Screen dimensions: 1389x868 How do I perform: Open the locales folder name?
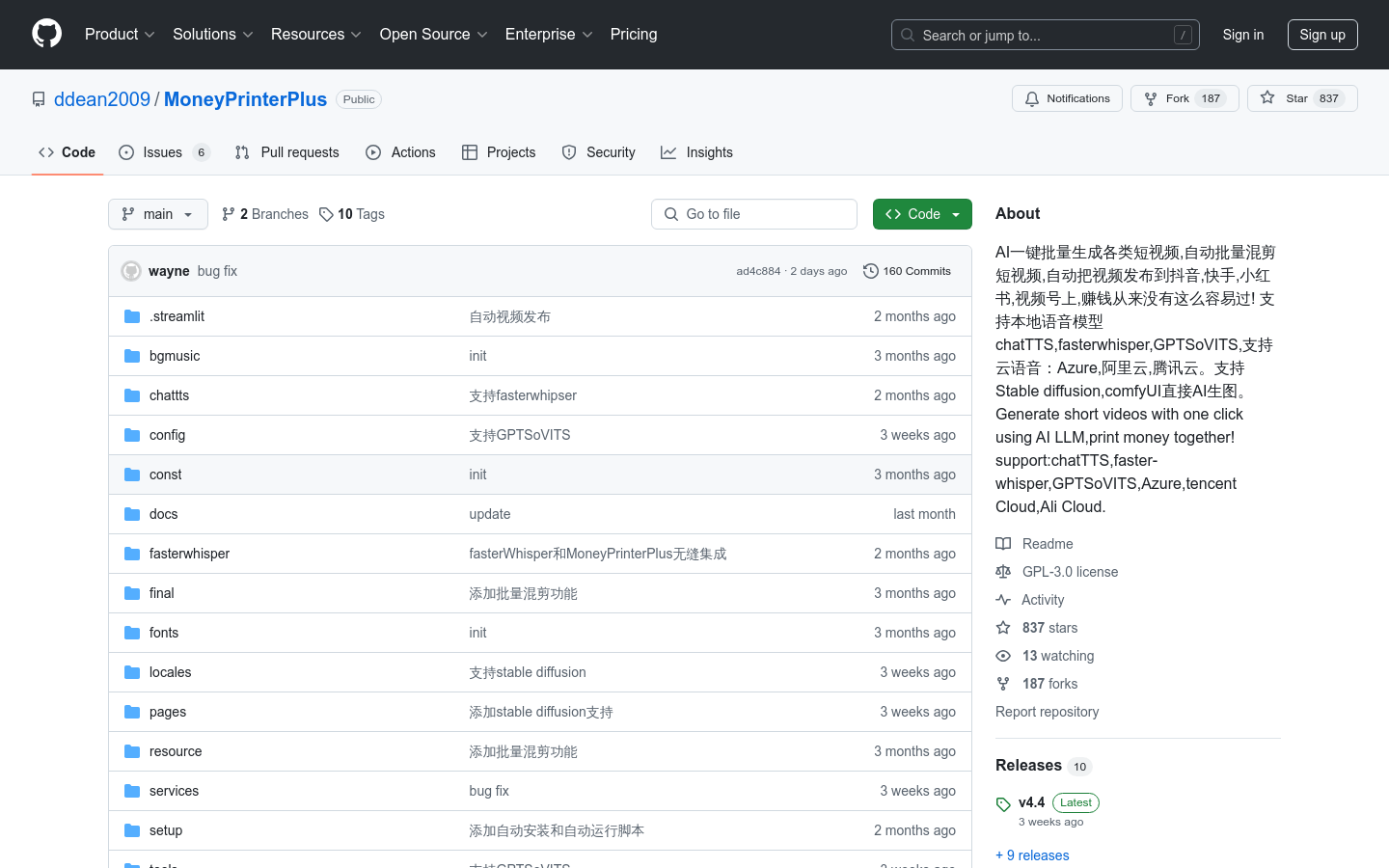(x=170, y=672)
